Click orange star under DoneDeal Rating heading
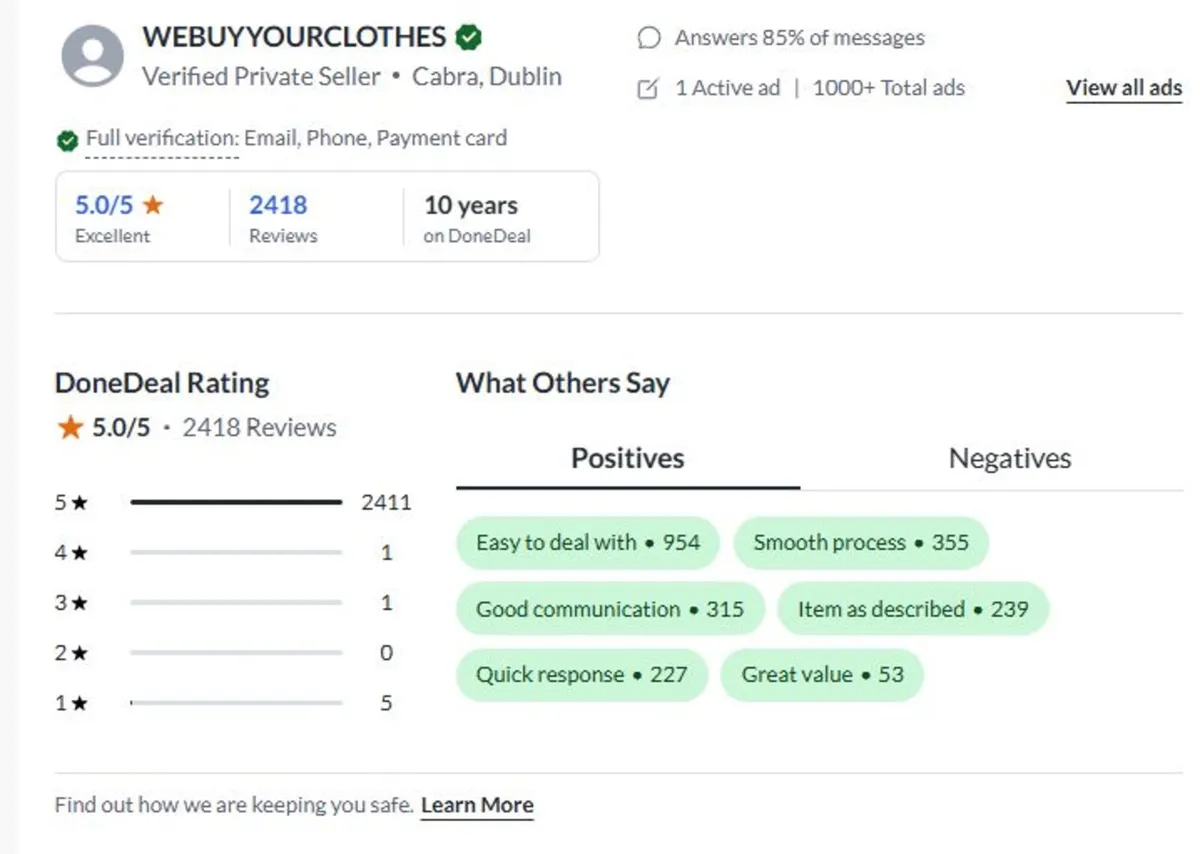Screen dimensions: 1200x854 69,428
